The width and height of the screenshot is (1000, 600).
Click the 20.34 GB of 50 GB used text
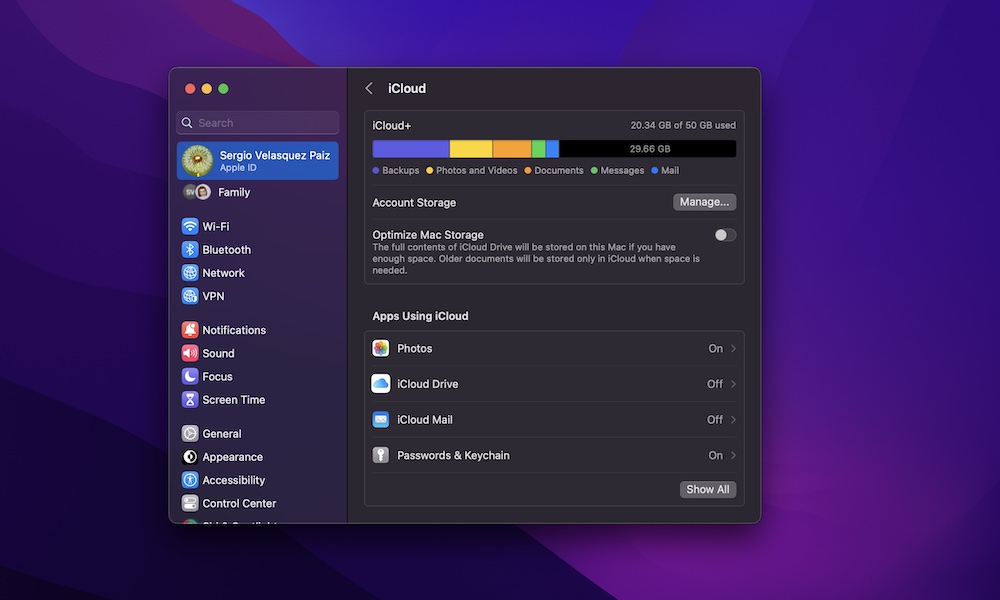(683, 125)
